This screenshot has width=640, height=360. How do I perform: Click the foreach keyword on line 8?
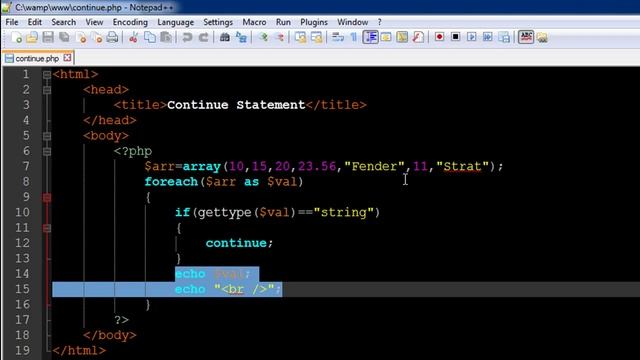(x=171, y=182)
